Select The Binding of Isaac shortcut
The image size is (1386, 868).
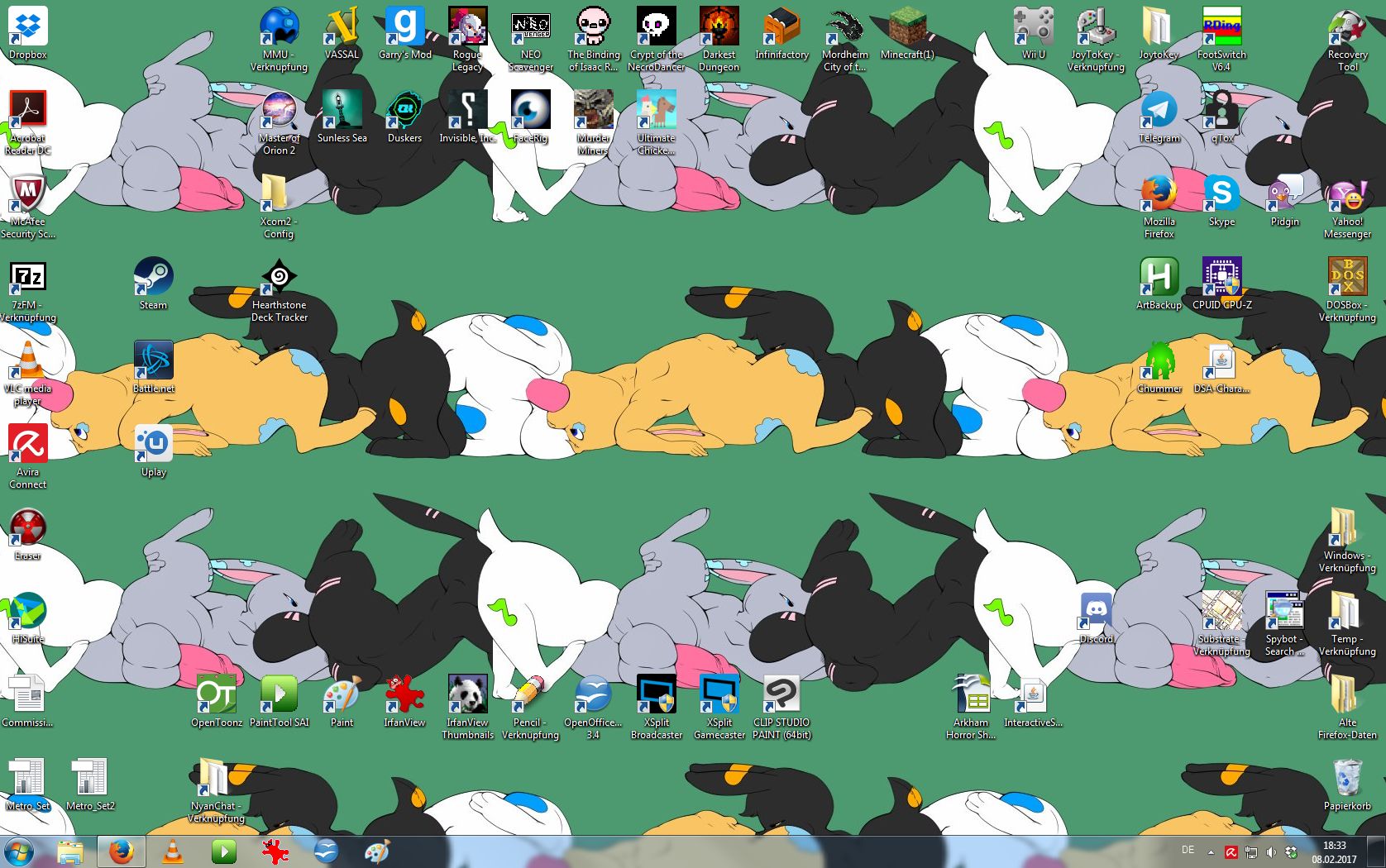[x=593, y=39]
